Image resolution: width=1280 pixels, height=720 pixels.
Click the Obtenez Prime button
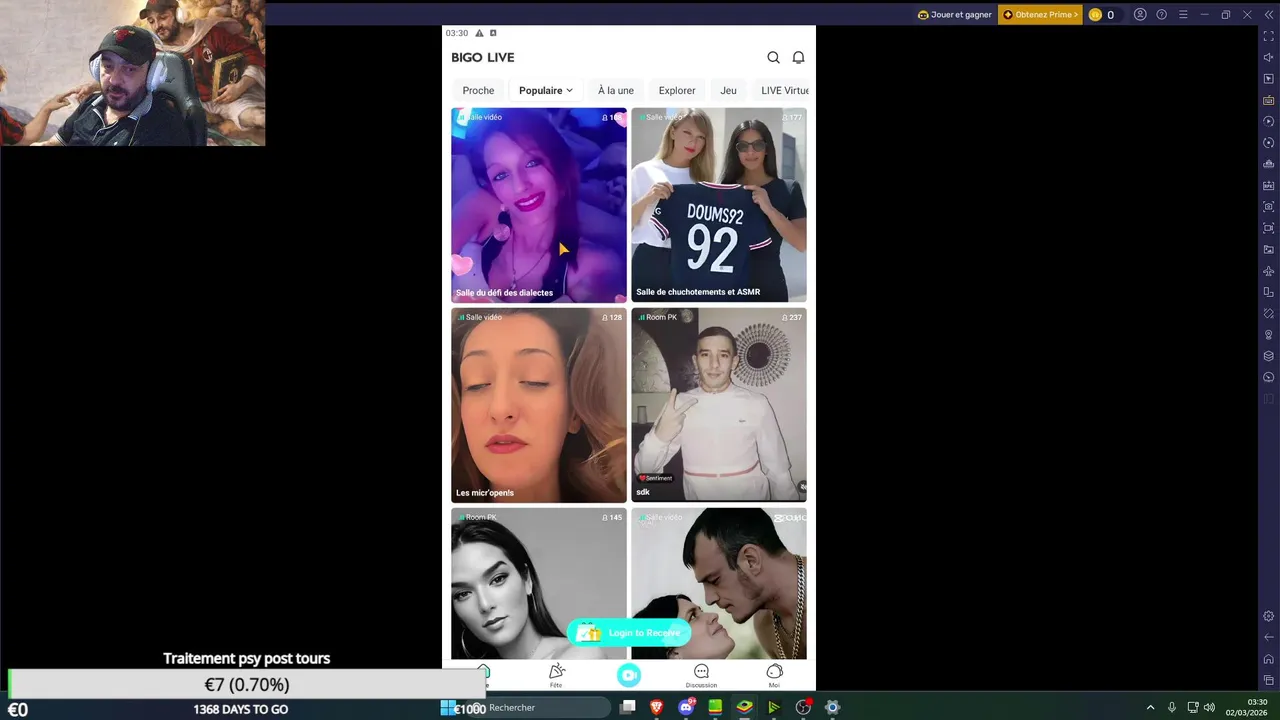click(x=1040, y=15)
